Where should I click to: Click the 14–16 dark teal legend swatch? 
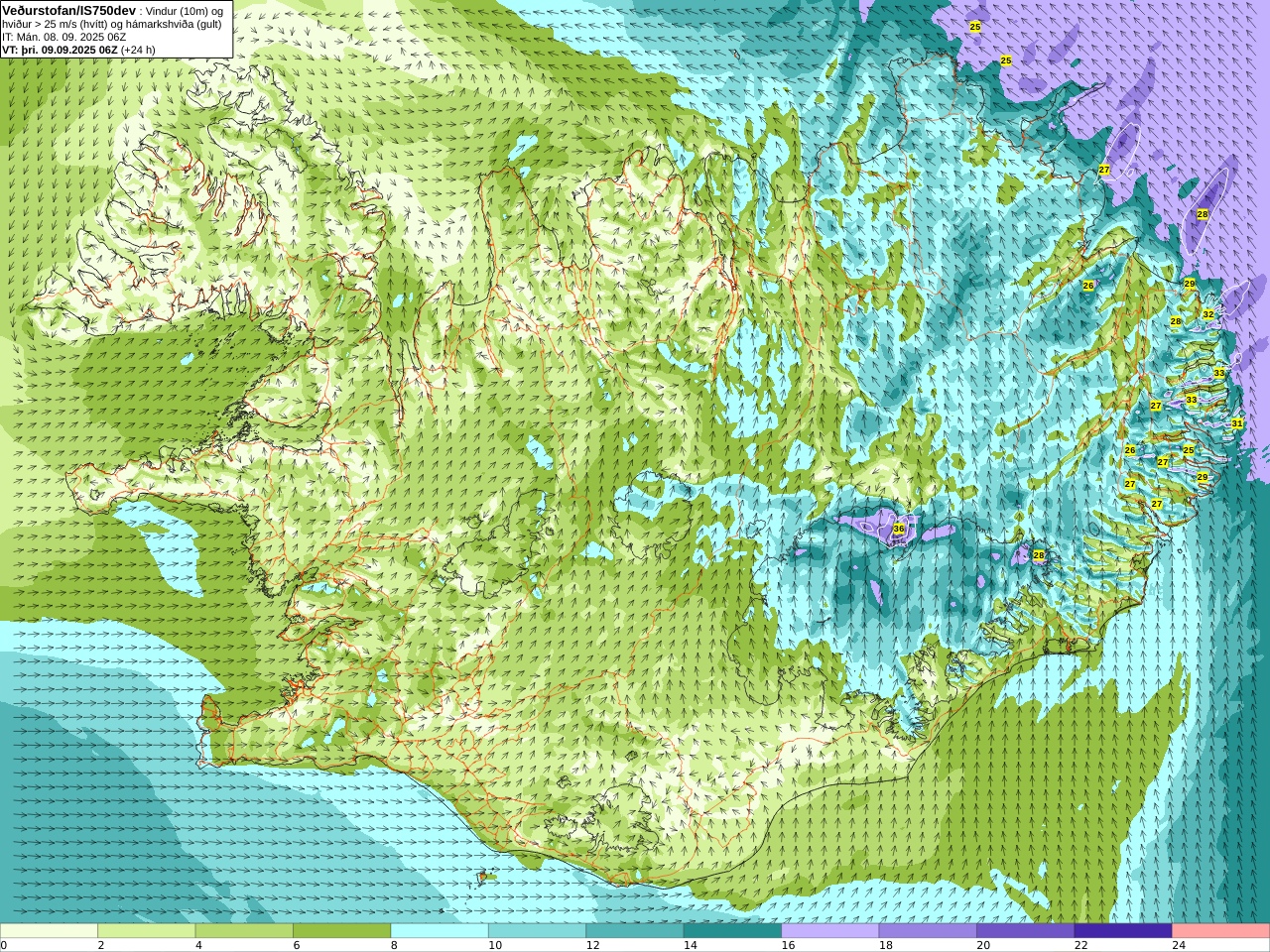tap(732, 931)
